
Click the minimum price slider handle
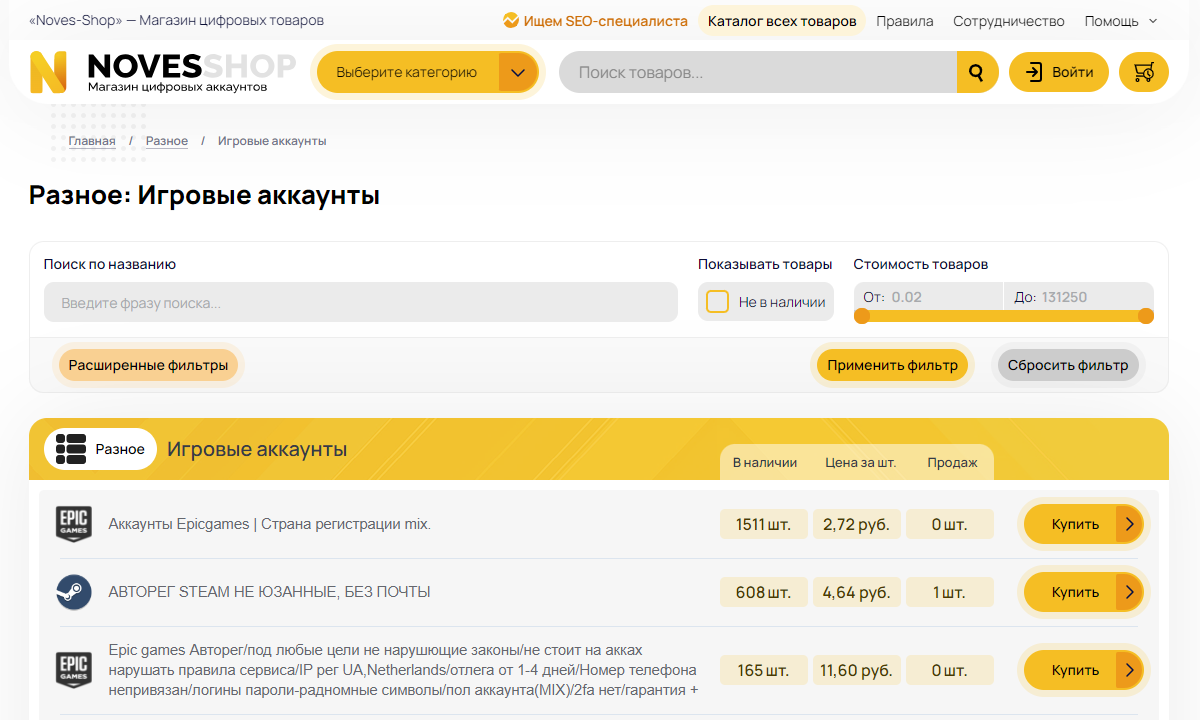(862, 316)
